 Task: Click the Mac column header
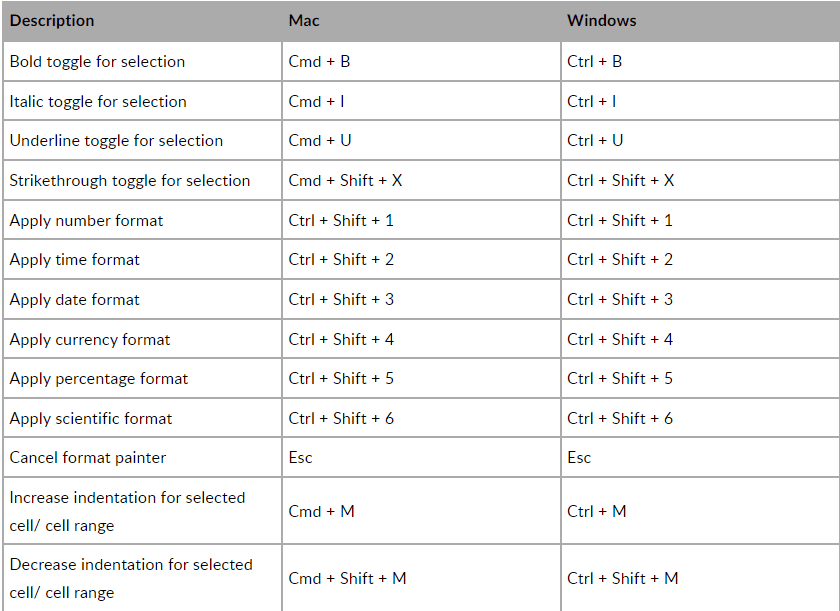tap(304, 21)
